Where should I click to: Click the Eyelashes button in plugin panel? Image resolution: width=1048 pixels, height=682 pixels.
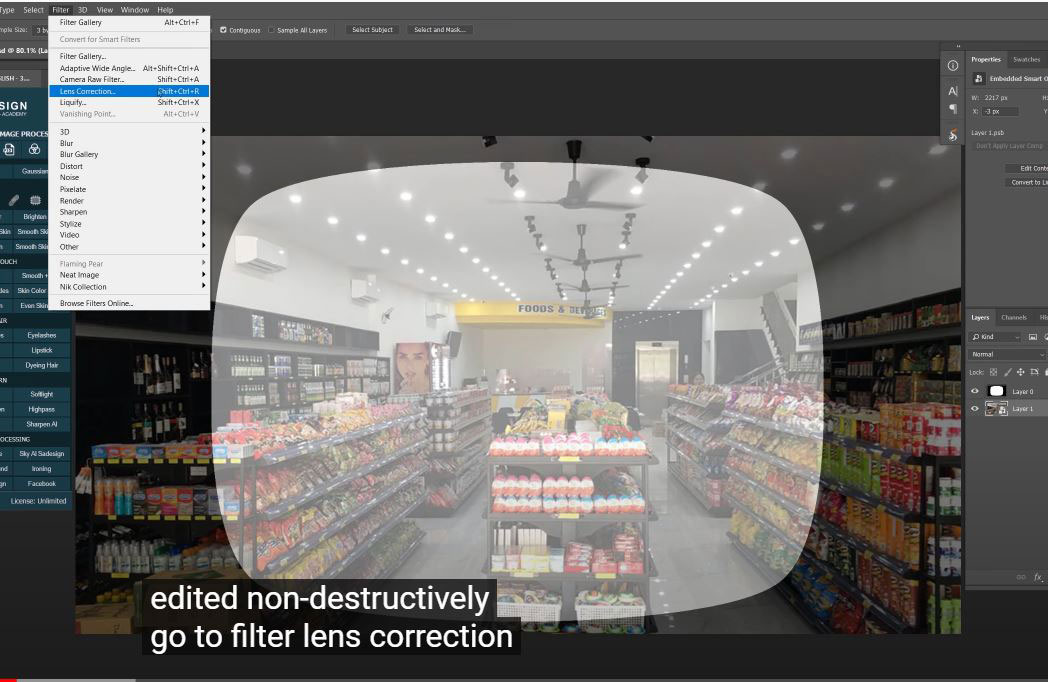[41, 336]
